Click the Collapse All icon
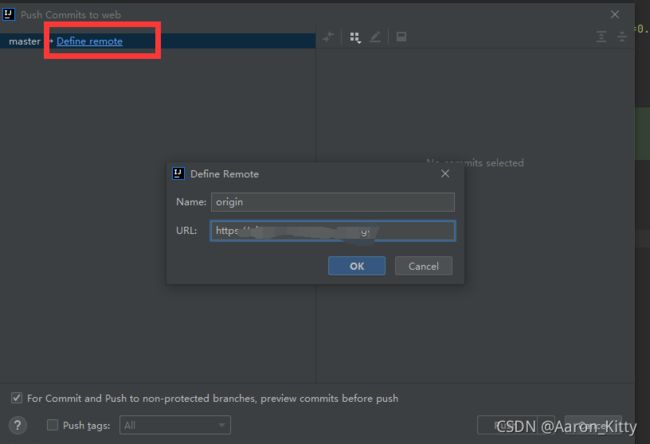 coord(622,37)
